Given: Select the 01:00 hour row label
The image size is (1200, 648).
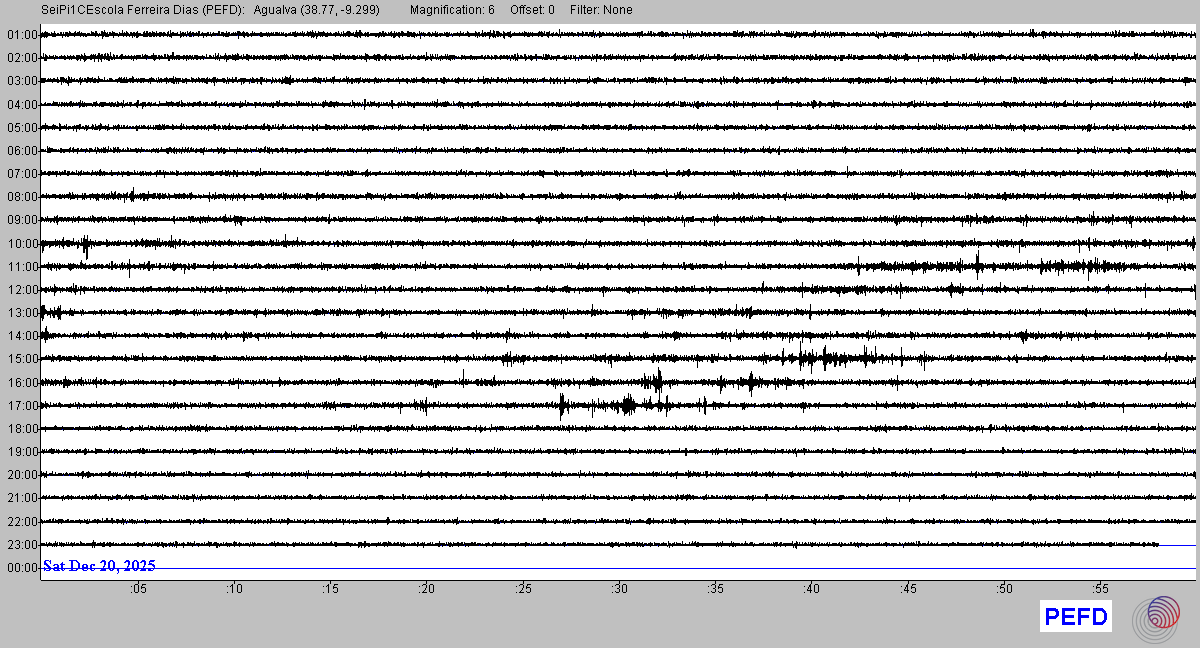Looking at the screenshot, I should tap(21, 35).
